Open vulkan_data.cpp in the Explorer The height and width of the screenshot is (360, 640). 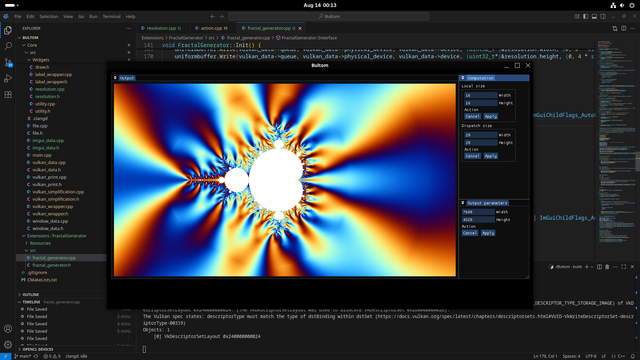[49, 162]
